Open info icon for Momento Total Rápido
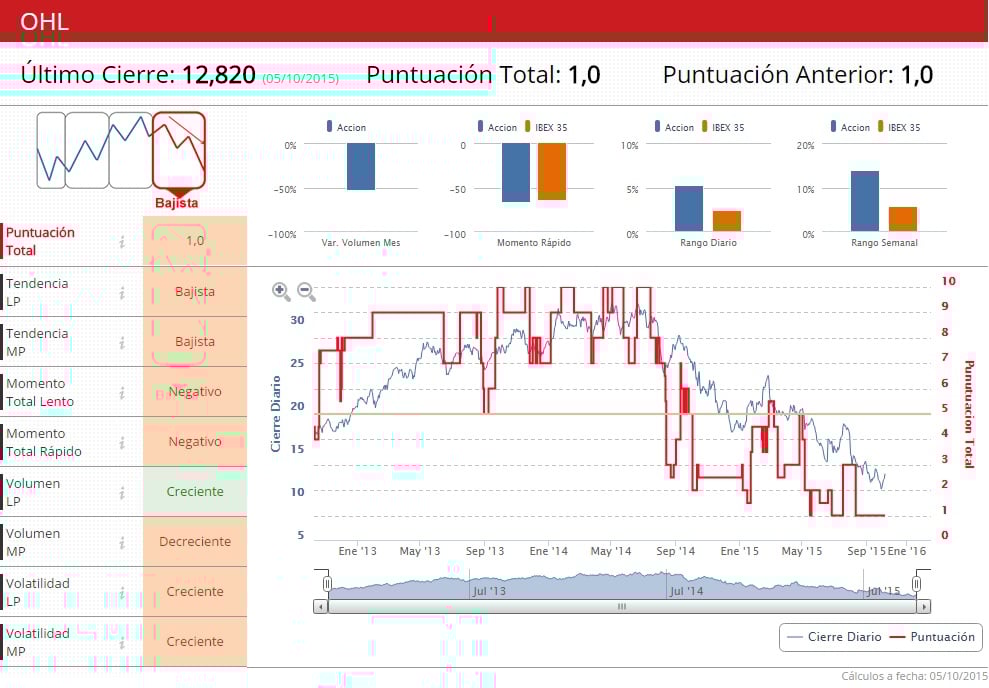The image size is (989, 688). click(122, 443)
